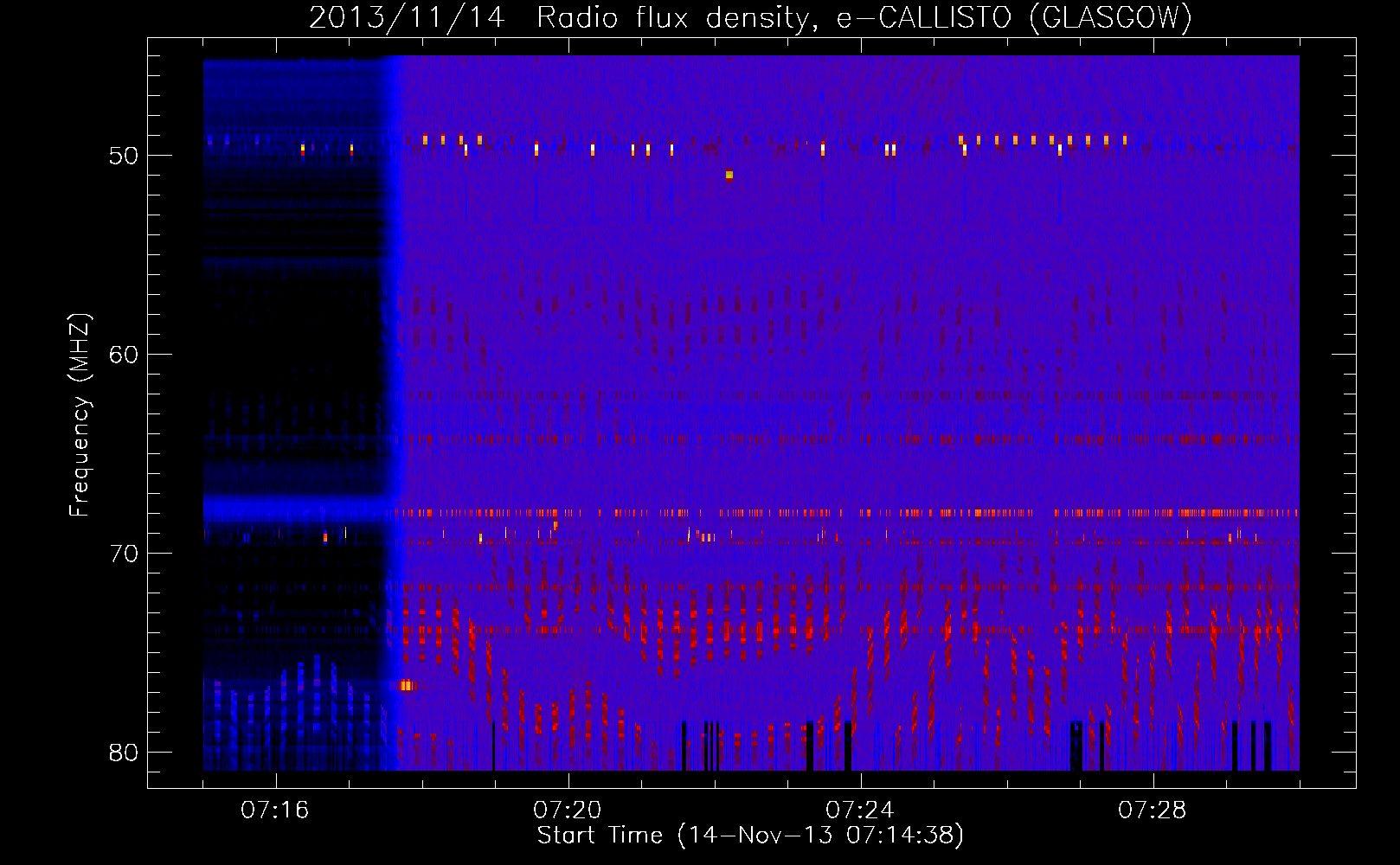Click the "Frequency (MHZ)" vertical axis title
The image size is (1400, 865).
[80, 415]
